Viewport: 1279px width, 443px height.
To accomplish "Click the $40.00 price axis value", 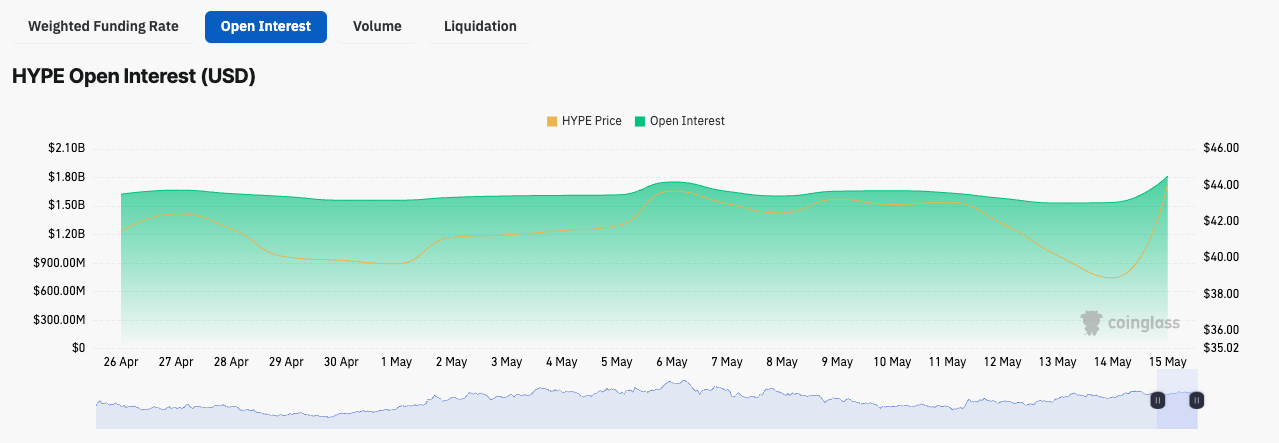I will coord(1222,257).
